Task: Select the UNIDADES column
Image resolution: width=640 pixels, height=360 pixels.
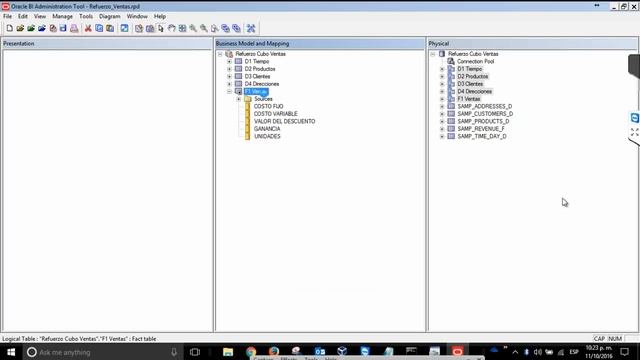Action: point(267,136)
